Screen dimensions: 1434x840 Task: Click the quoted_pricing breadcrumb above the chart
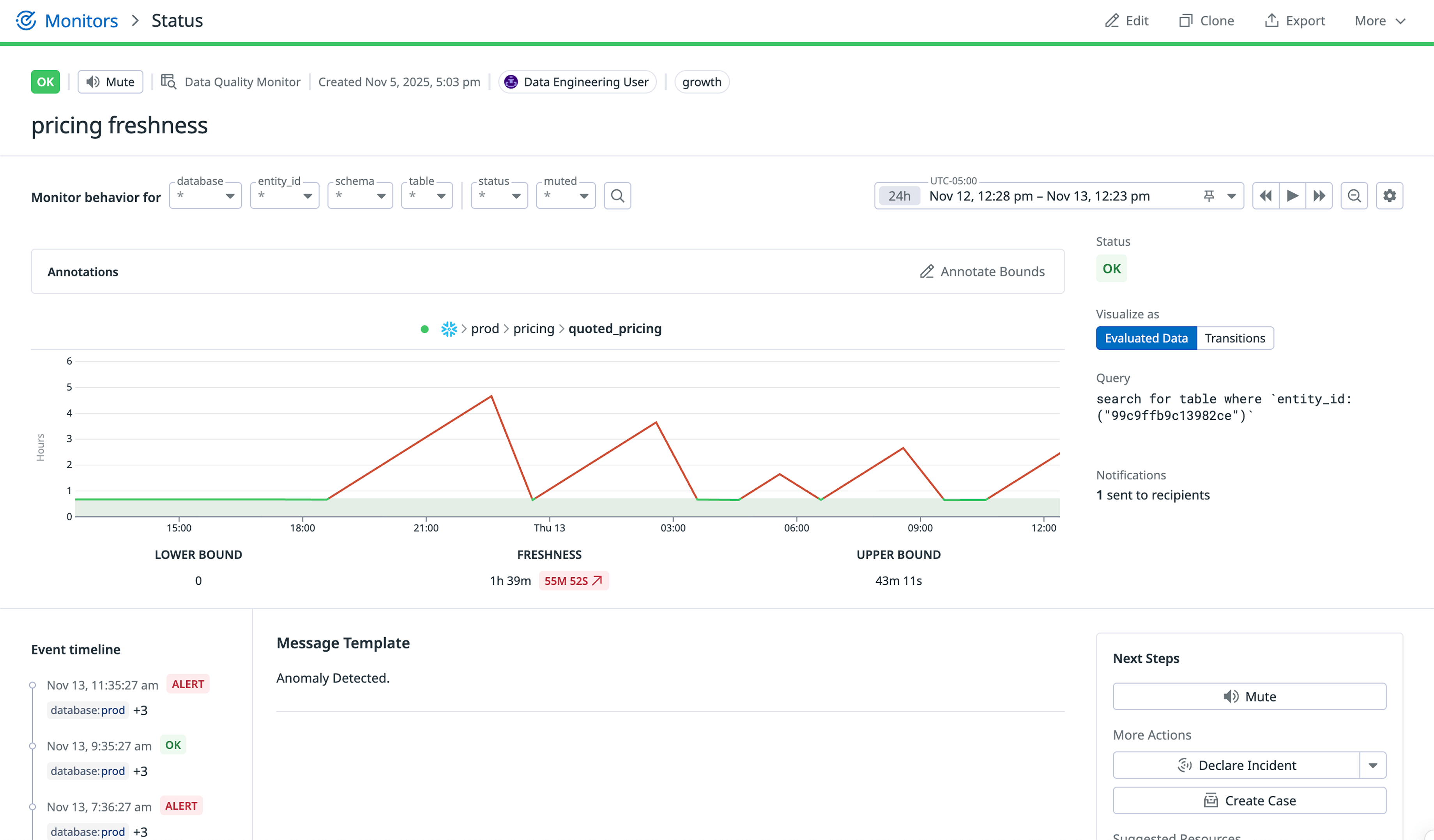click(615, 328)
